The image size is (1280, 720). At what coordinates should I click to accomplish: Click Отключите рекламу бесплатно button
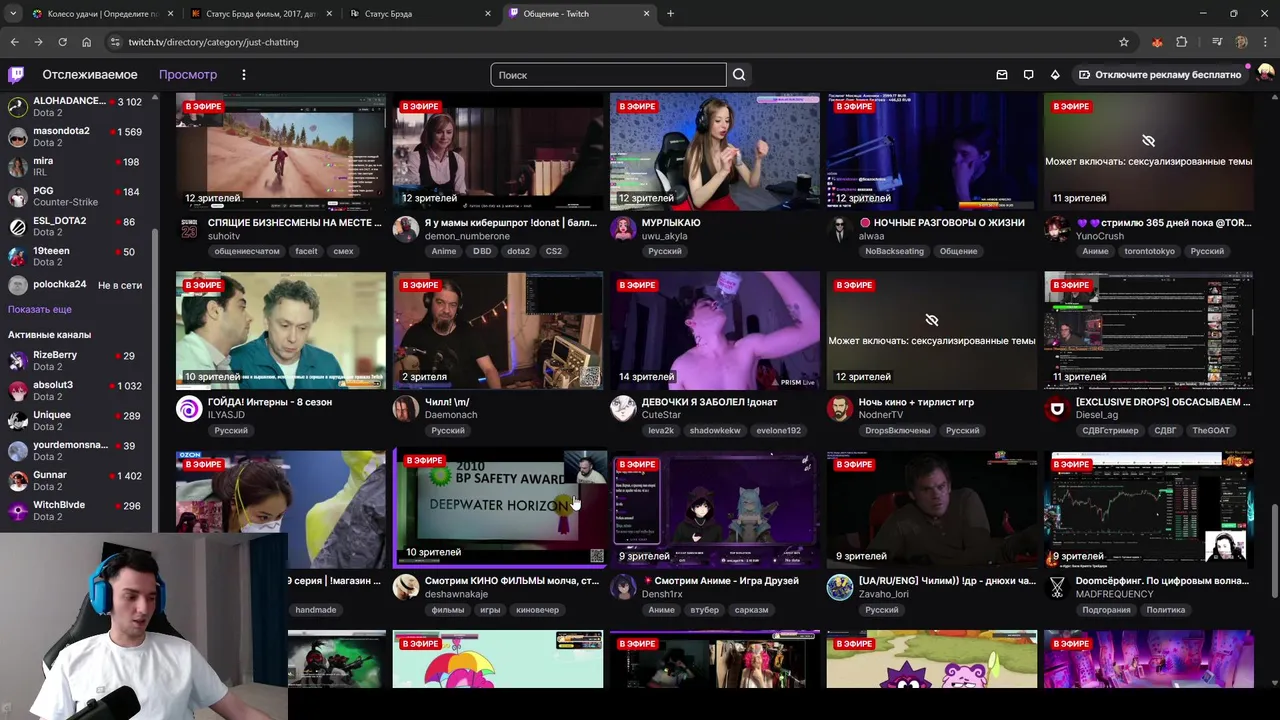(1159, 75)
